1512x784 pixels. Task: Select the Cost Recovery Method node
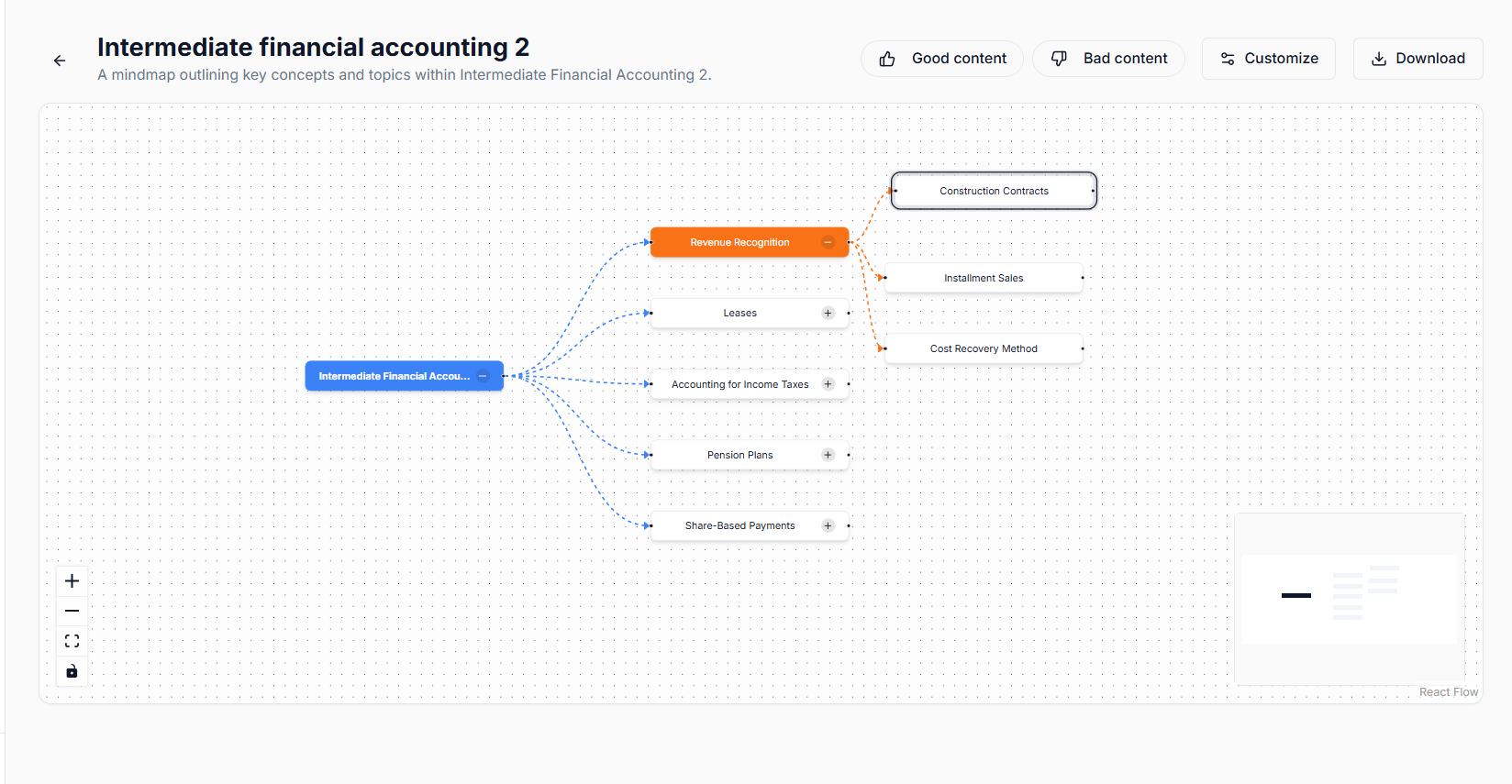[x=984, y=348]
